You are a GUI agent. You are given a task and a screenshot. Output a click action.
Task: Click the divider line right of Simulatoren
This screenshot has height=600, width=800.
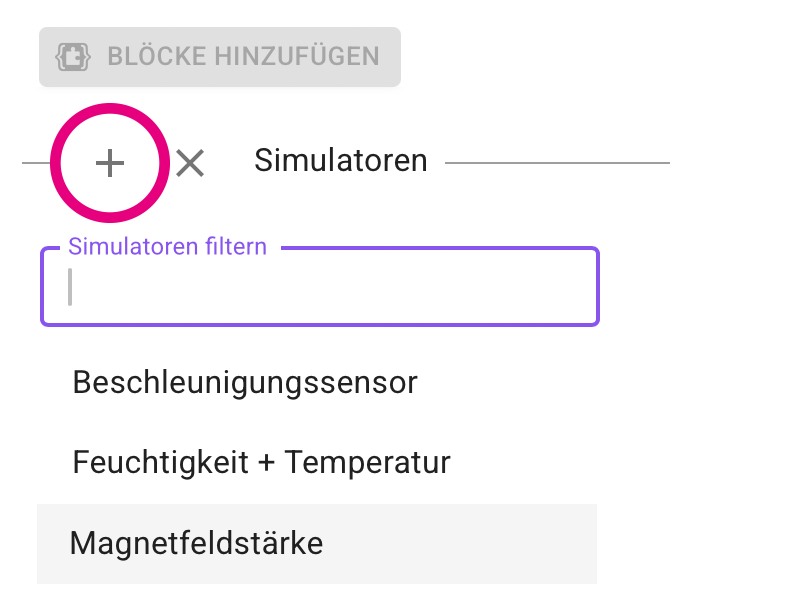pyautogui.click(x=557, y=162)
